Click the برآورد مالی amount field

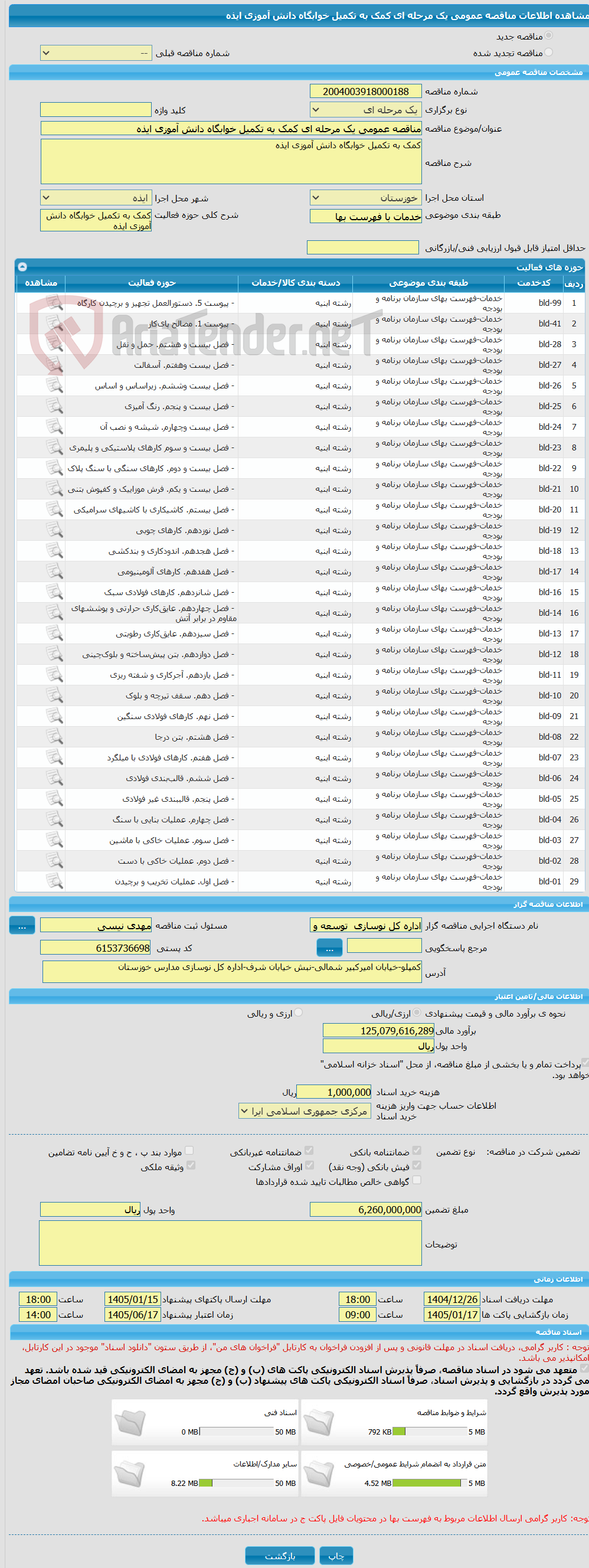[378, 1031]
